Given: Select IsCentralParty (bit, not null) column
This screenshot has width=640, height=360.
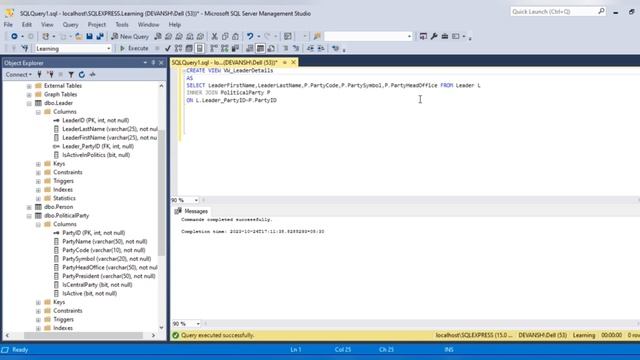Looking at the screenshot, I should 97,284.
